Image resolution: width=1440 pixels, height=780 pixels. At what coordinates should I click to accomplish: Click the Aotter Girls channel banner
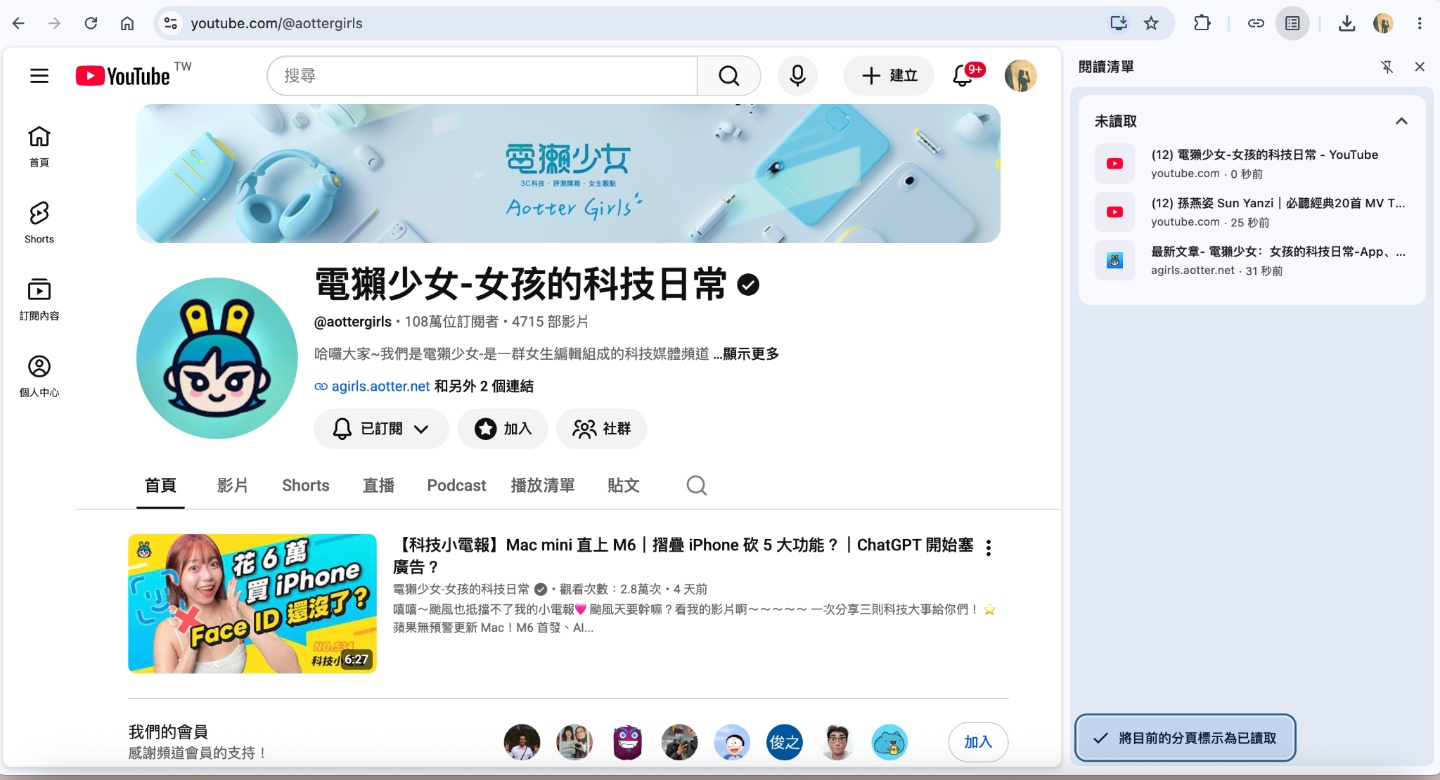click(x=568, y=173)
